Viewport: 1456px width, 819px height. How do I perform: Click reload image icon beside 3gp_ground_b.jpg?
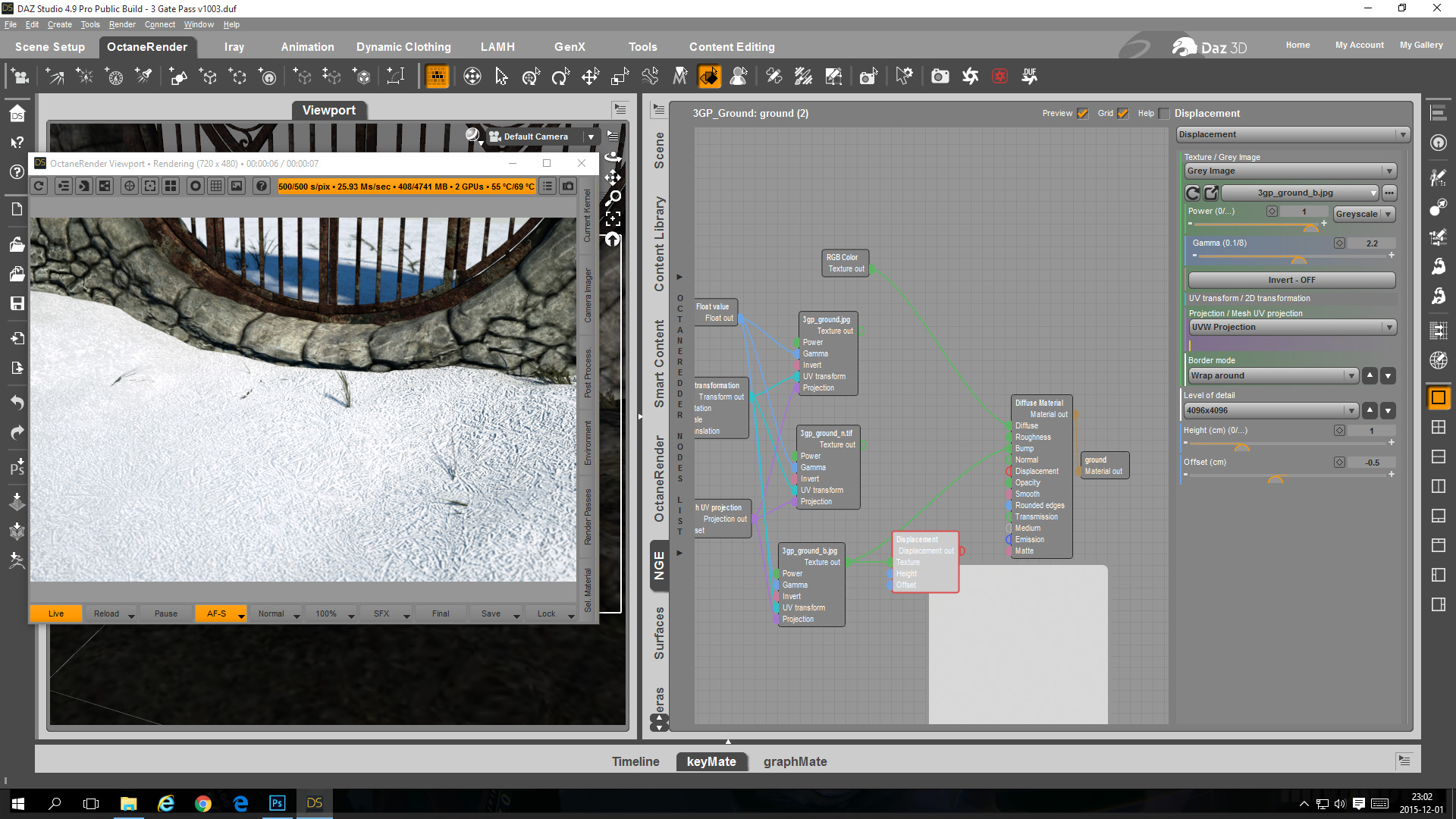coord(1193,193)
